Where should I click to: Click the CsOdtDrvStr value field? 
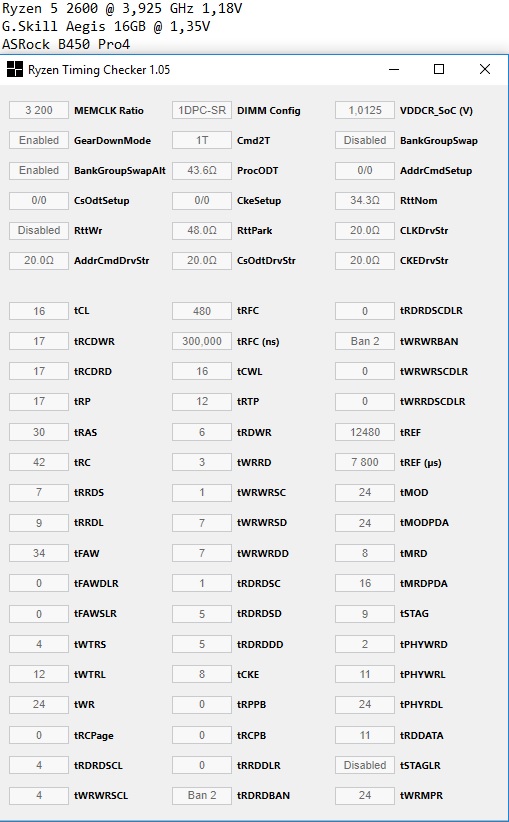tap(202, 260)
